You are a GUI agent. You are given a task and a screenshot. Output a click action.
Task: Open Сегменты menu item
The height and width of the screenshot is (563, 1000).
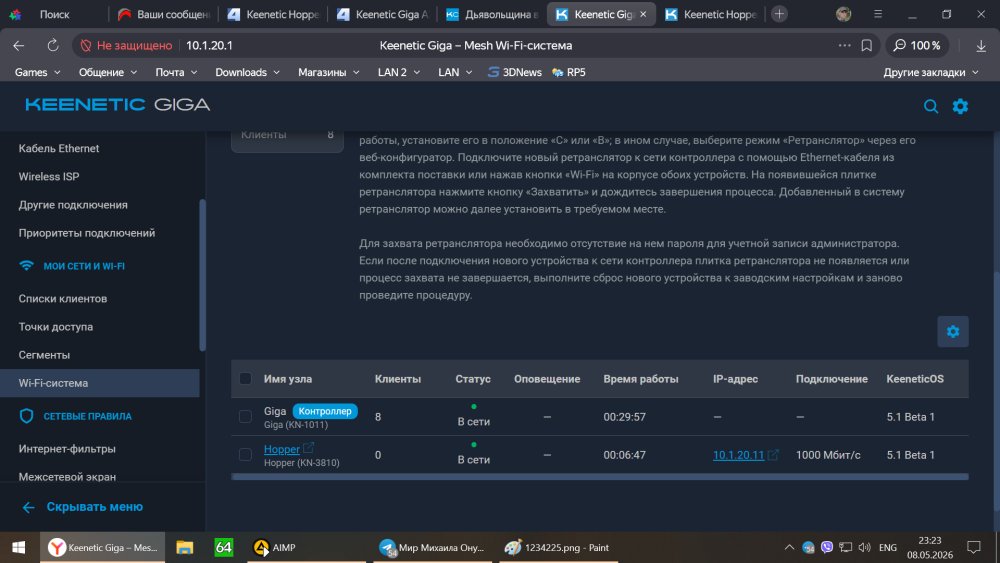(x=99, y=355)
